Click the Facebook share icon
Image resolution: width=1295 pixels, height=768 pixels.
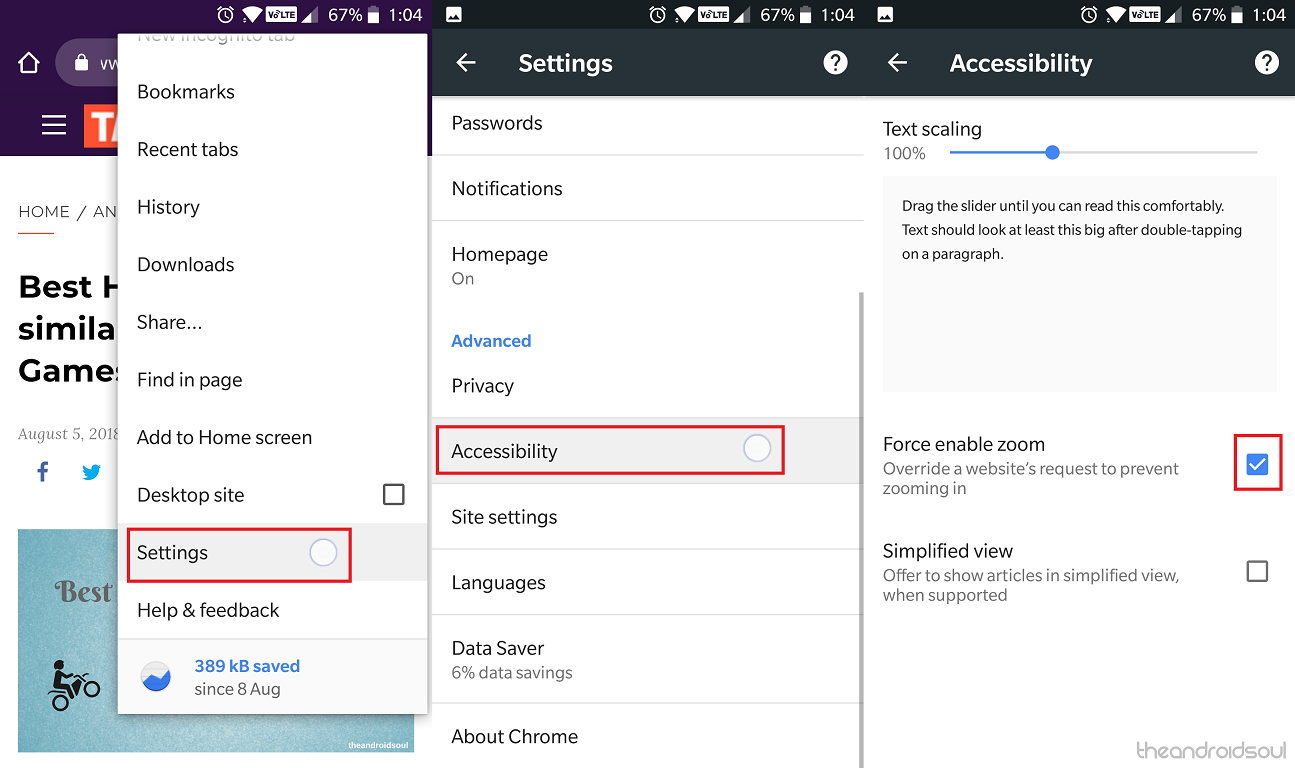click(43, 472)
